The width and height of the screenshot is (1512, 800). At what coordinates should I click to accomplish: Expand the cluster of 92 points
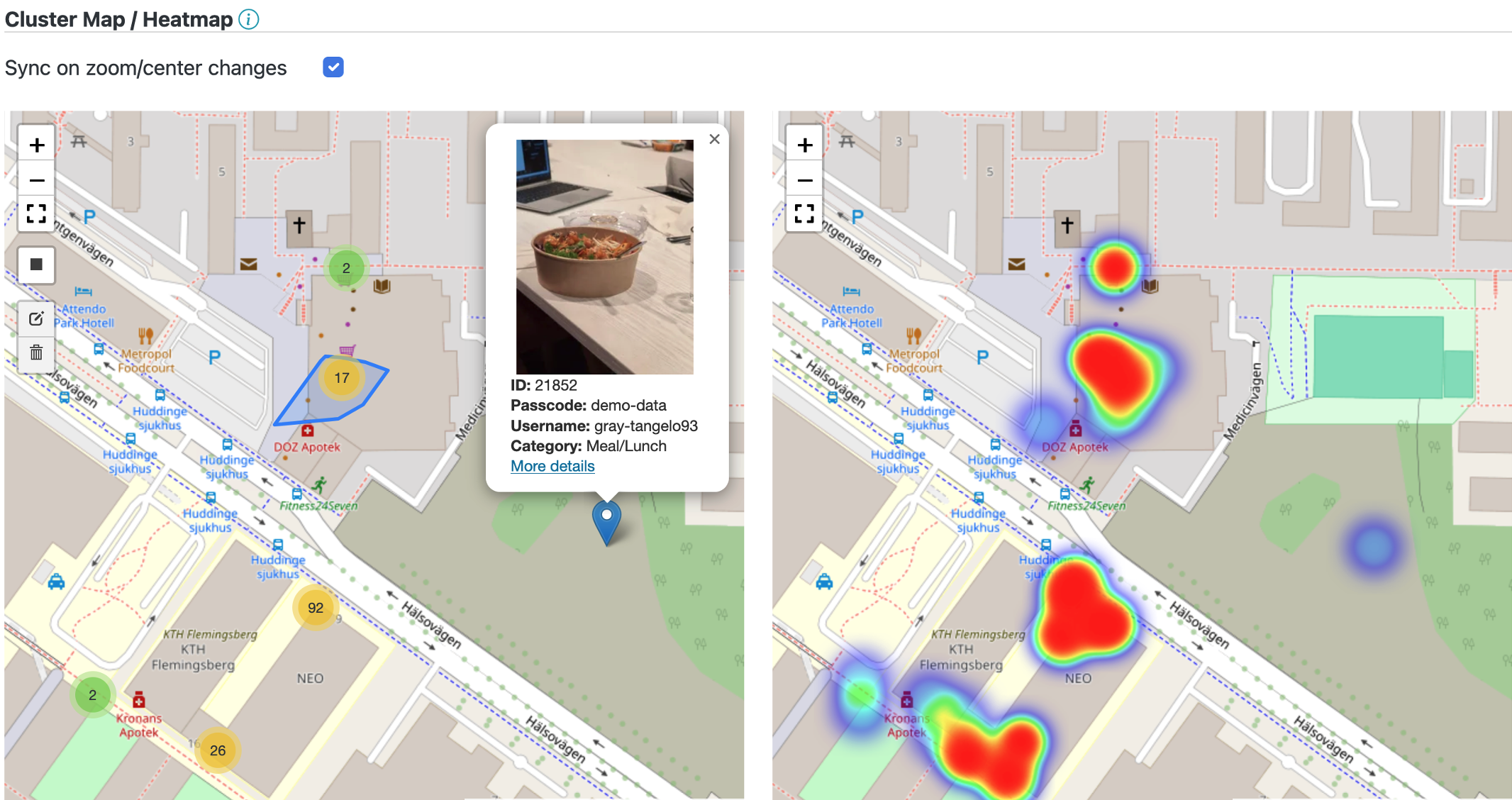click(316, 608)
